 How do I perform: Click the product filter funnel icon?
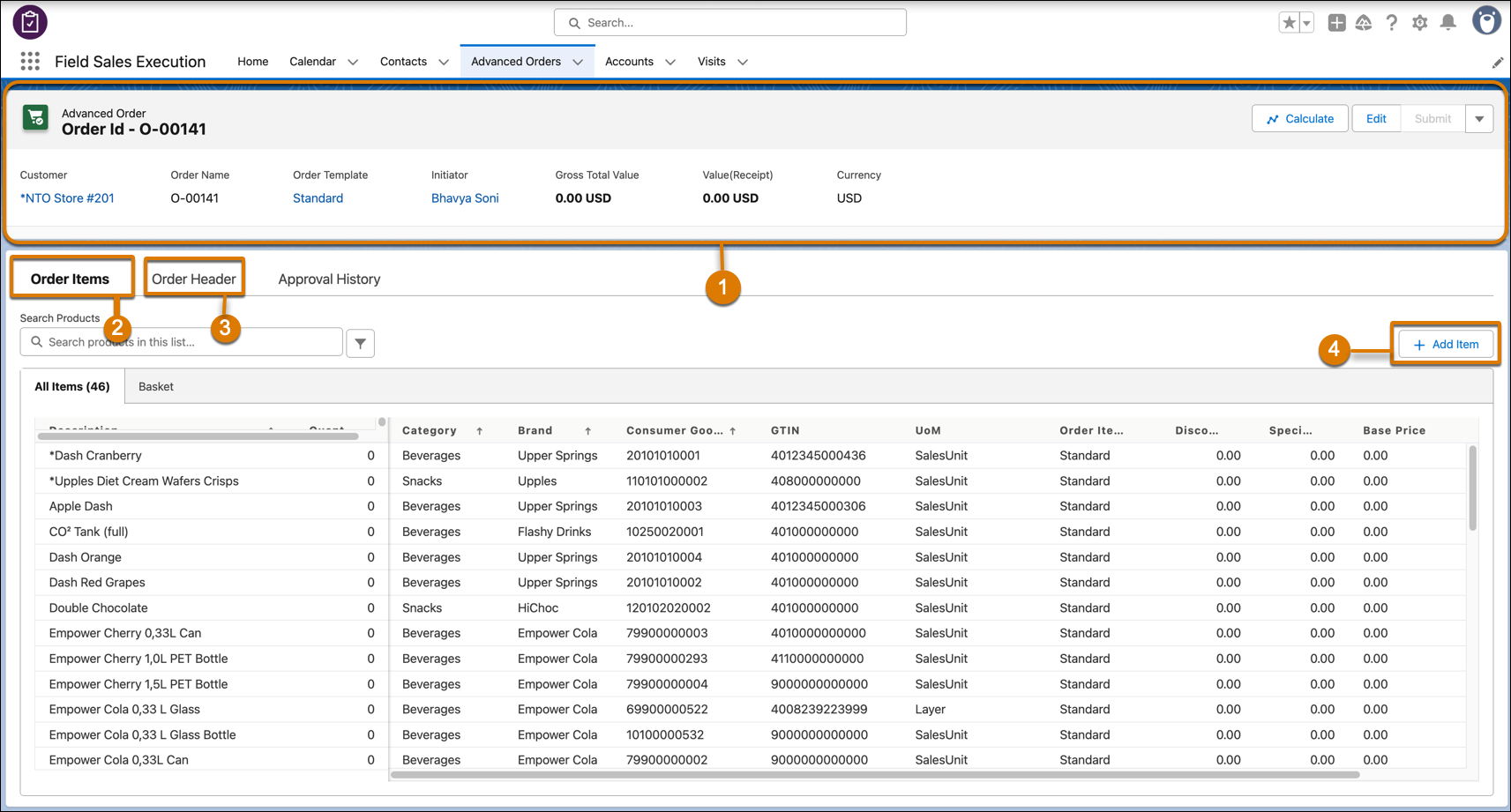pyautogui.click(x=360, y=343)
